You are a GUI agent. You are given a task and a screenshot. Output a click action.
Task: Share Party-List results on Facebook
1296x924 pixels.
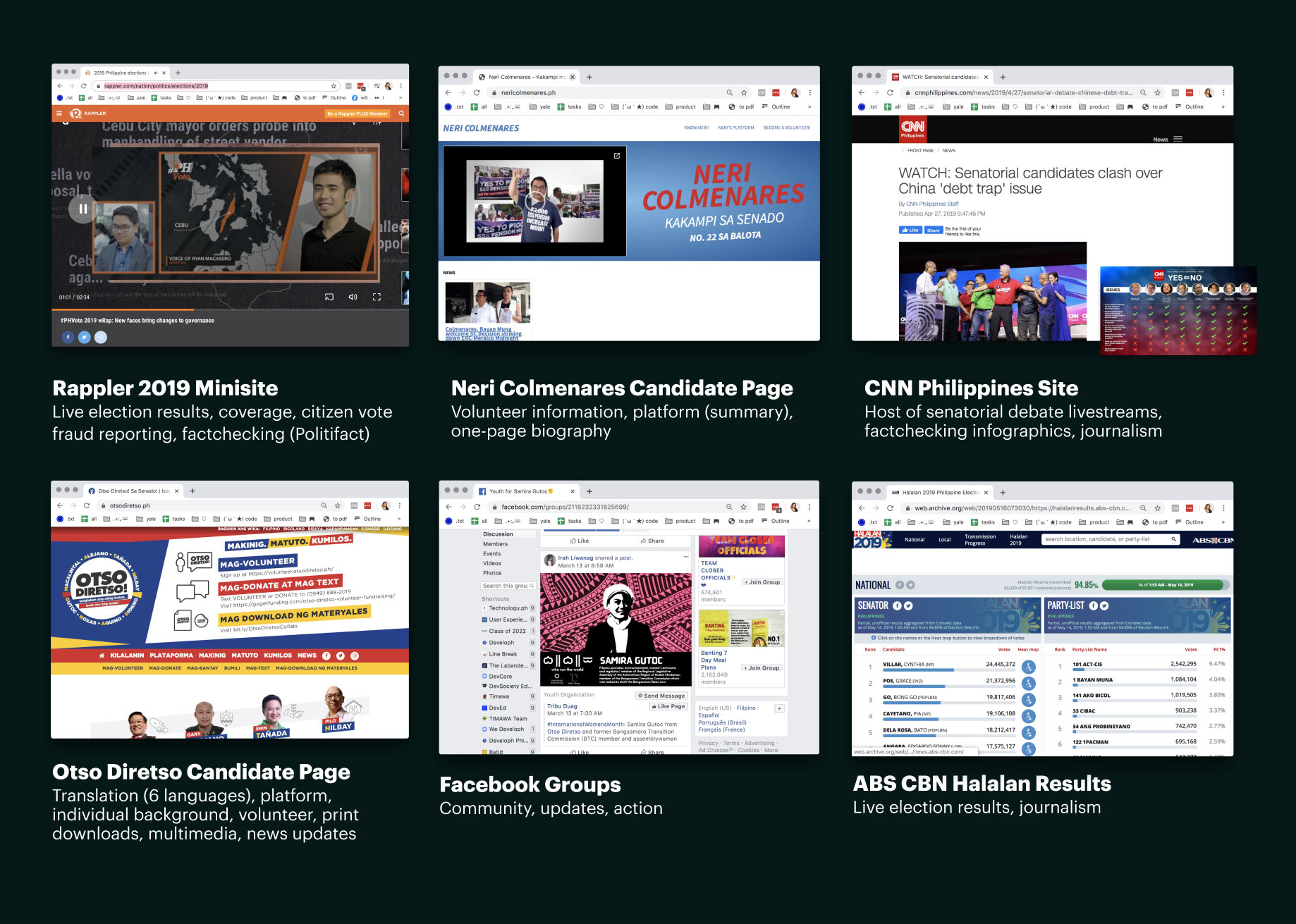[1093, 605]
